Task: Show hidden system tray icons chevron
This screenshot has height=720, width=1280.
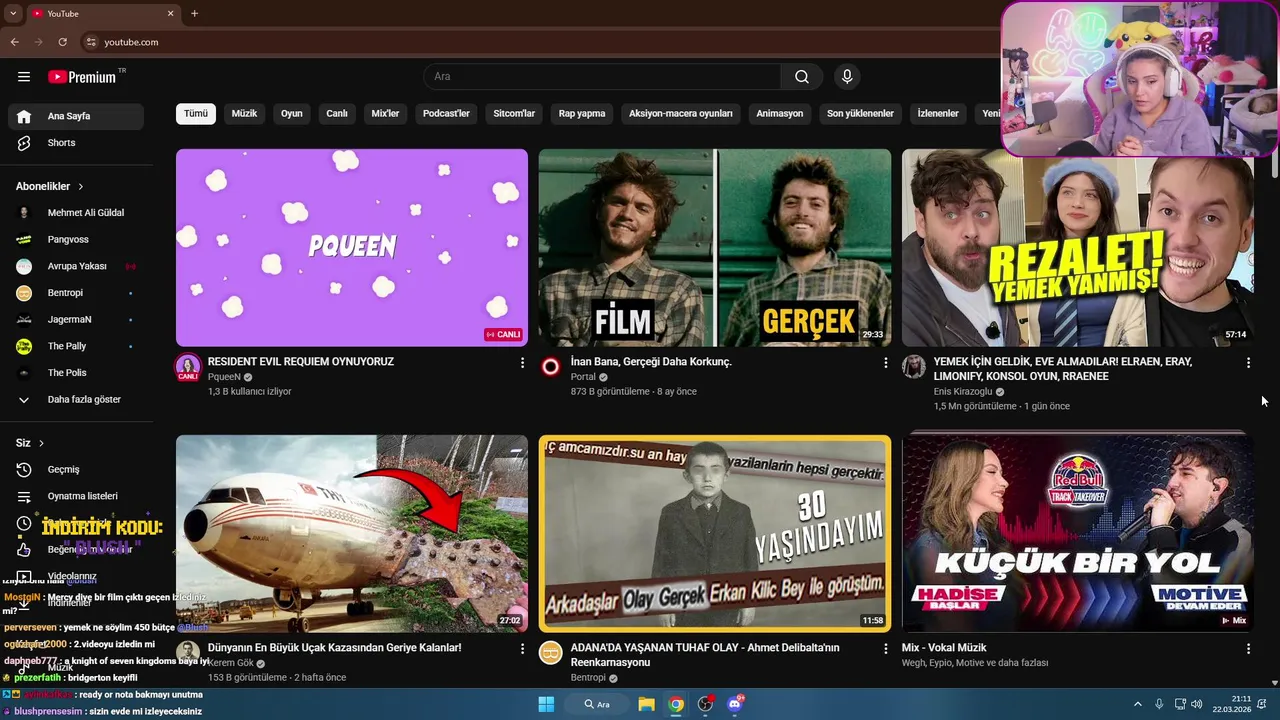Action: point(1137,704)
